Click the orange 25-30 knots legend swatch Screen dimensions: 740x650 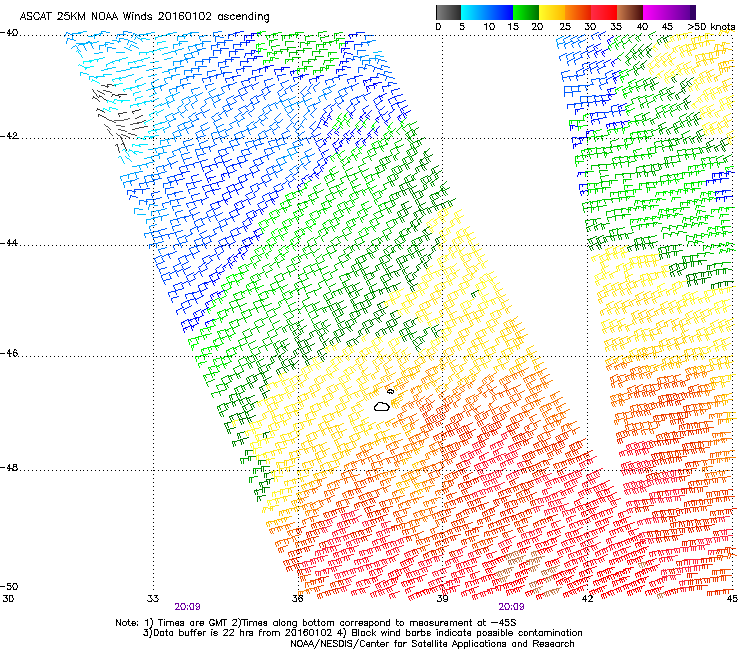coord(578,12)
